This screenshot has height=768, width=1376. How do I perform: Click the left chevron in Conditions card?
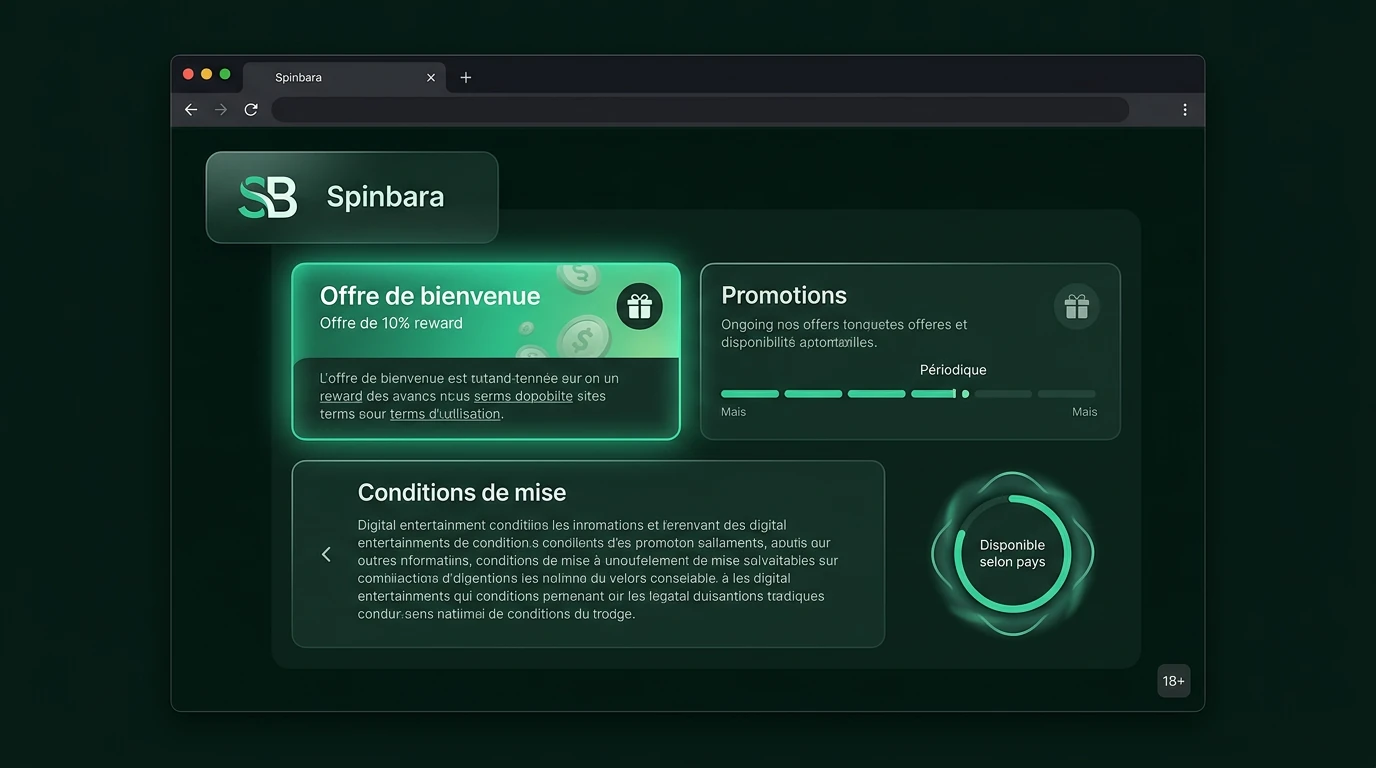326,554
